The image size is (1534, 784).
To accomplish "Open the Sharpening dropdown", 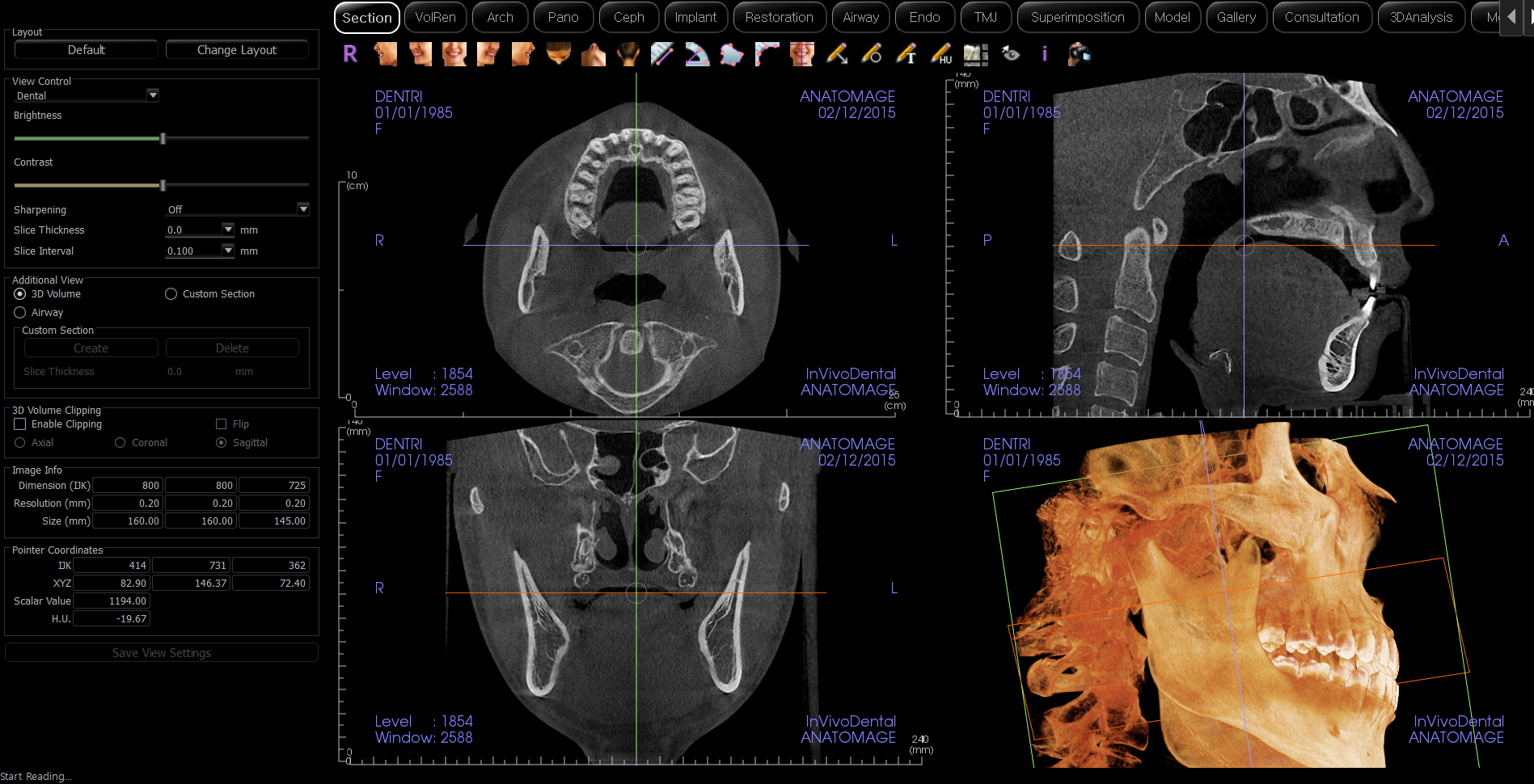I will [238, 209].
